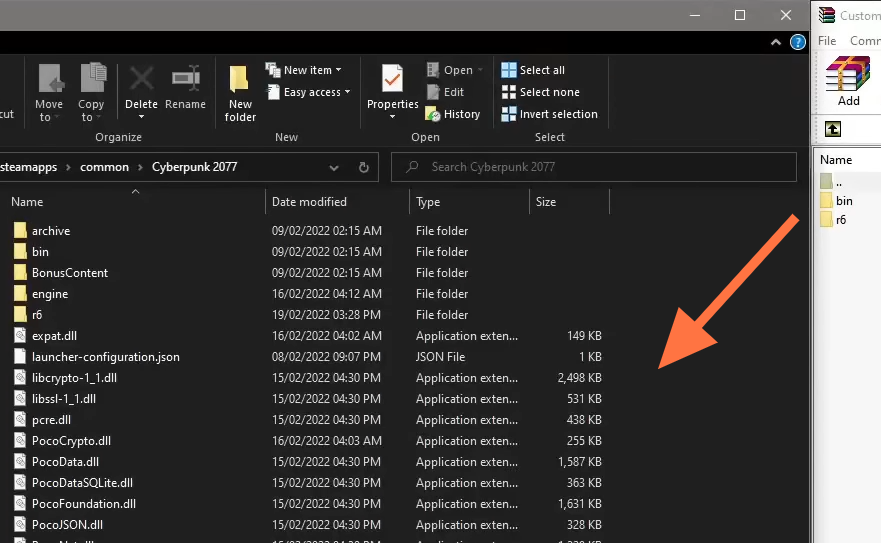Select the engine folder icon
Image resolution: width=881 pixels, height=543 pixels.
point(20,293)
